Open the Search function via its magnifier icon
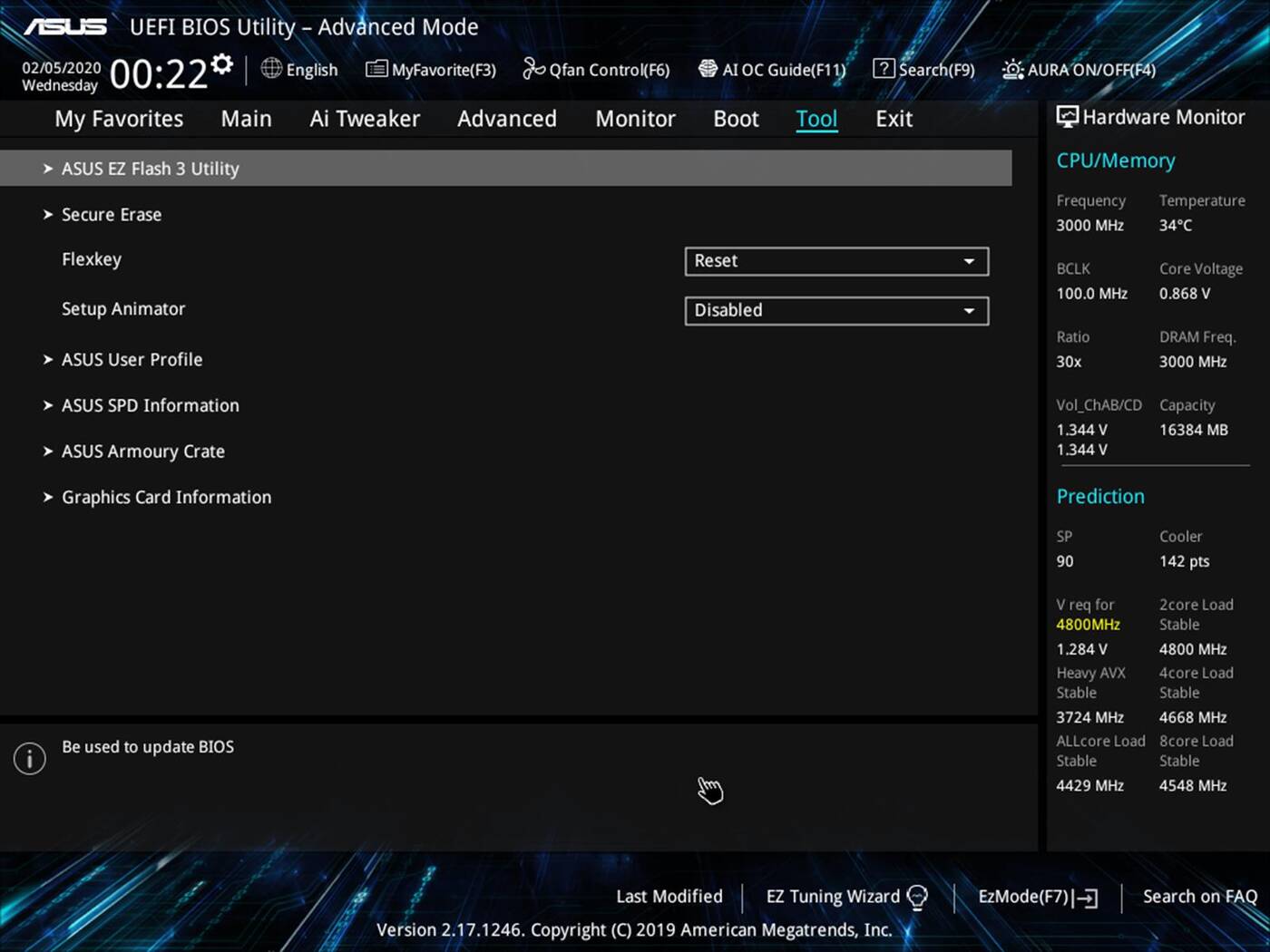Viewport: 1270px width, 952px height. 882,68
